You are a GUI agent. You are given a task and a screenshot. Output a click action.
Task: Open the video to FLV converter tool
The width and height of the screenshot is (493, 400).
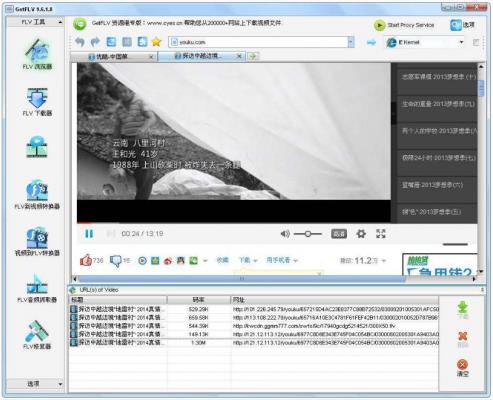(37, 241)
